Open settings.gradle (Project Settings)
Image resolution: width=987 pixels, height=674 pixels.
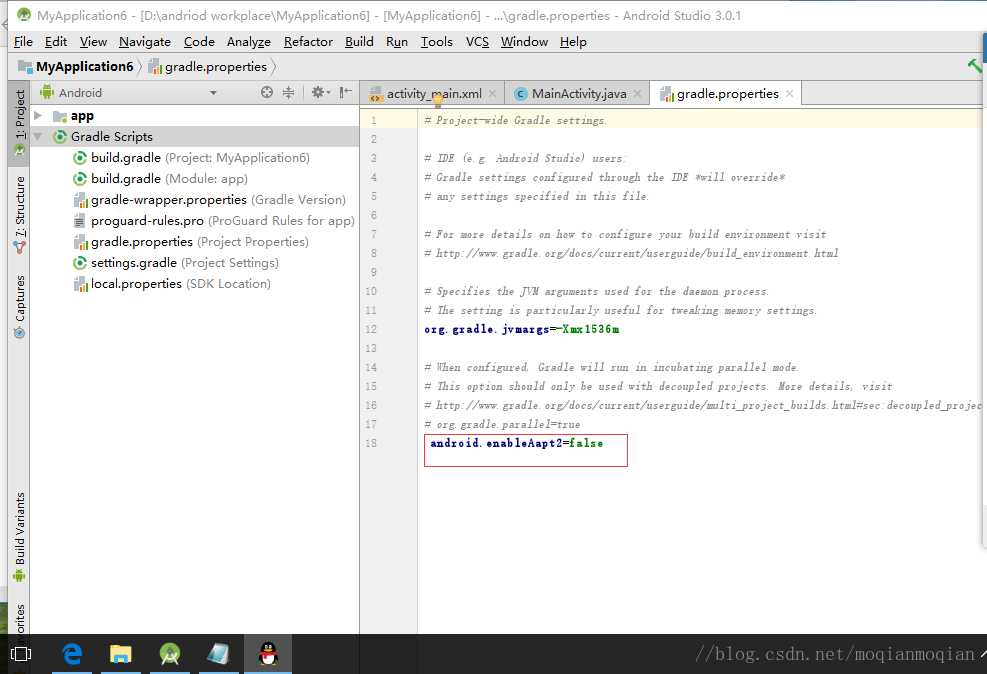pos(176,263)
